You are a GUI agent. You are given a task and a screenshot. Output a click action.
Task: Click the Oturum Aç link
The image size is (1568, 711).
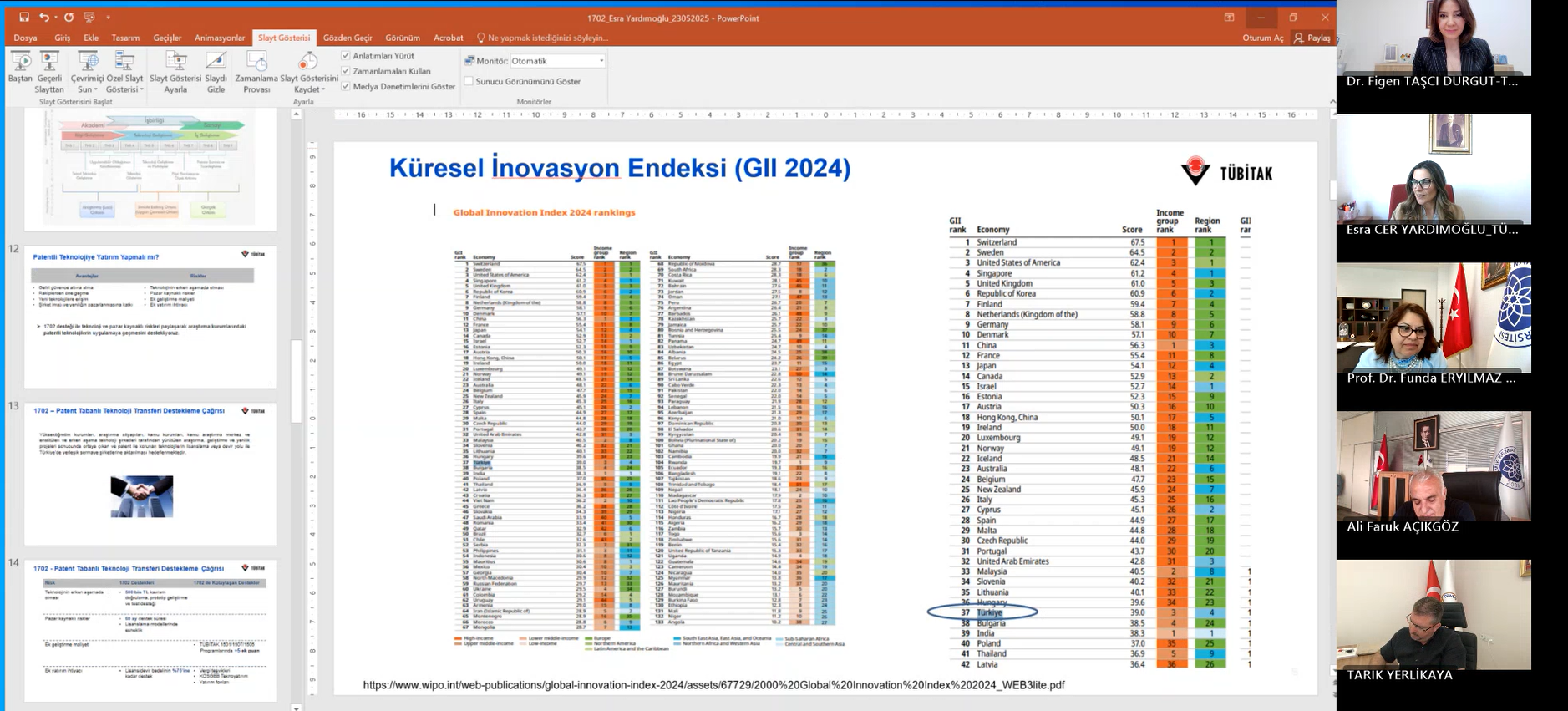point(1262,38)
